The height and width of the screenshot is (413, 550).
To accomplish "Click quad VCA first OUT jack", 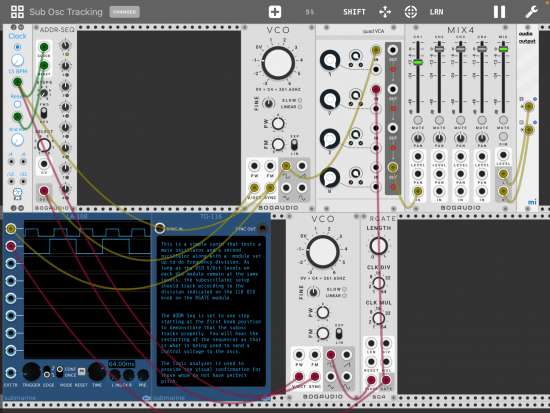I will (393, 50).
